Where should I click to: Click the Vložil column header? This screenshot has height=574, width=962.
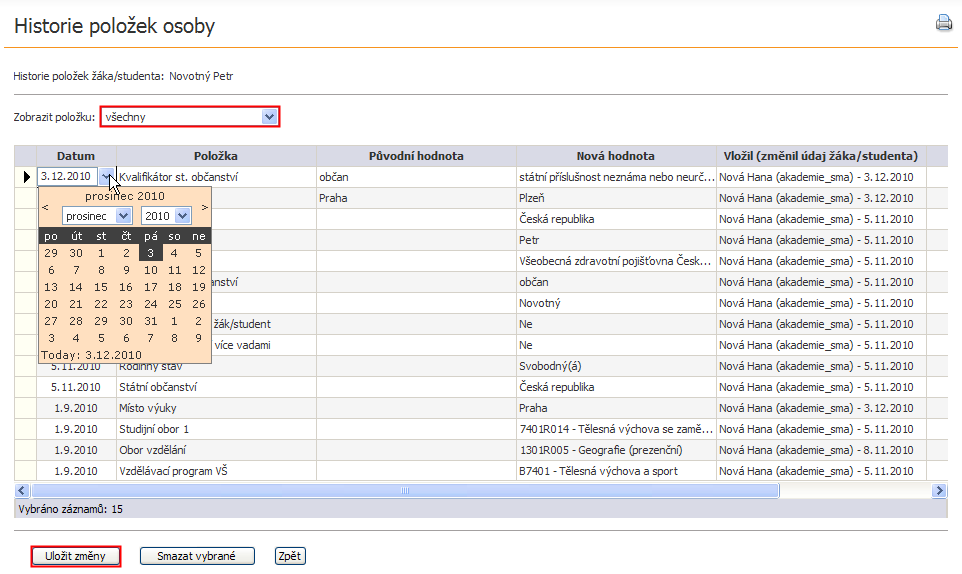pyautogui.click(x=821, y=156)
